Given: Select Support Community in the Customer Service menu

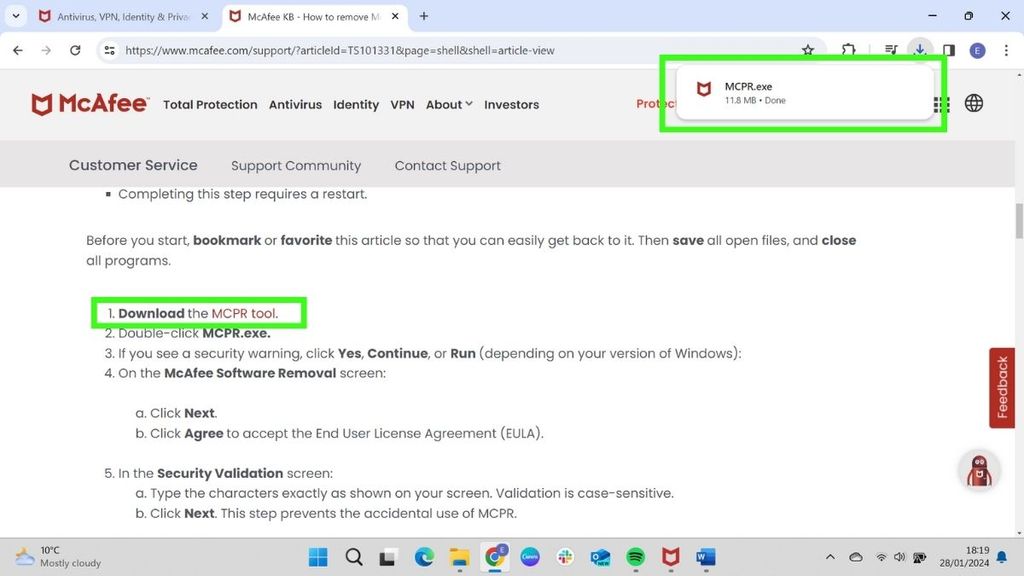Looking at the screenshot, I should coord(296,165).
